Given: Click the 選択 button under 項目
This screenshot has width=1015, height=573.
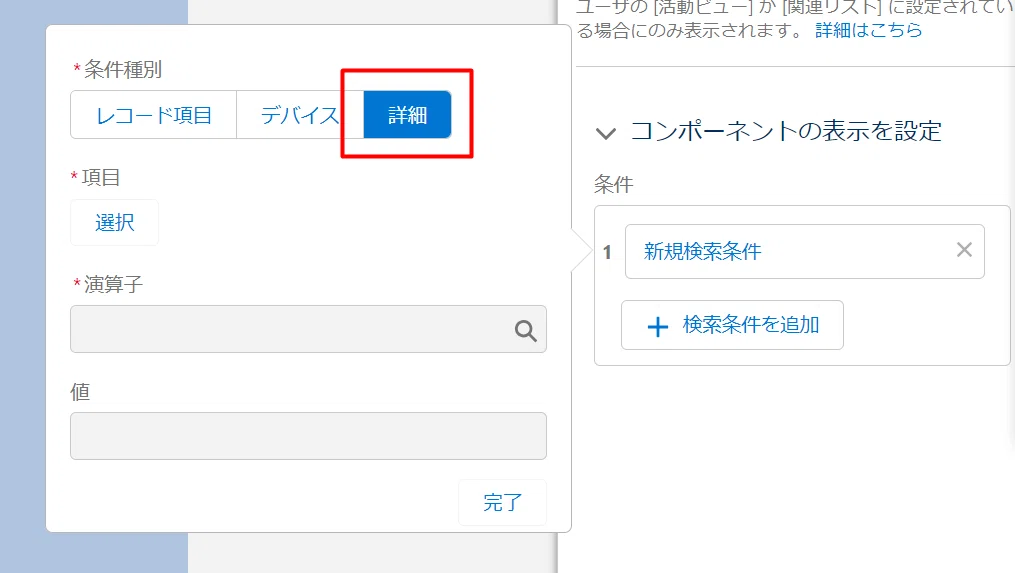Looking at the screenshot, I should tap(115, 223).
